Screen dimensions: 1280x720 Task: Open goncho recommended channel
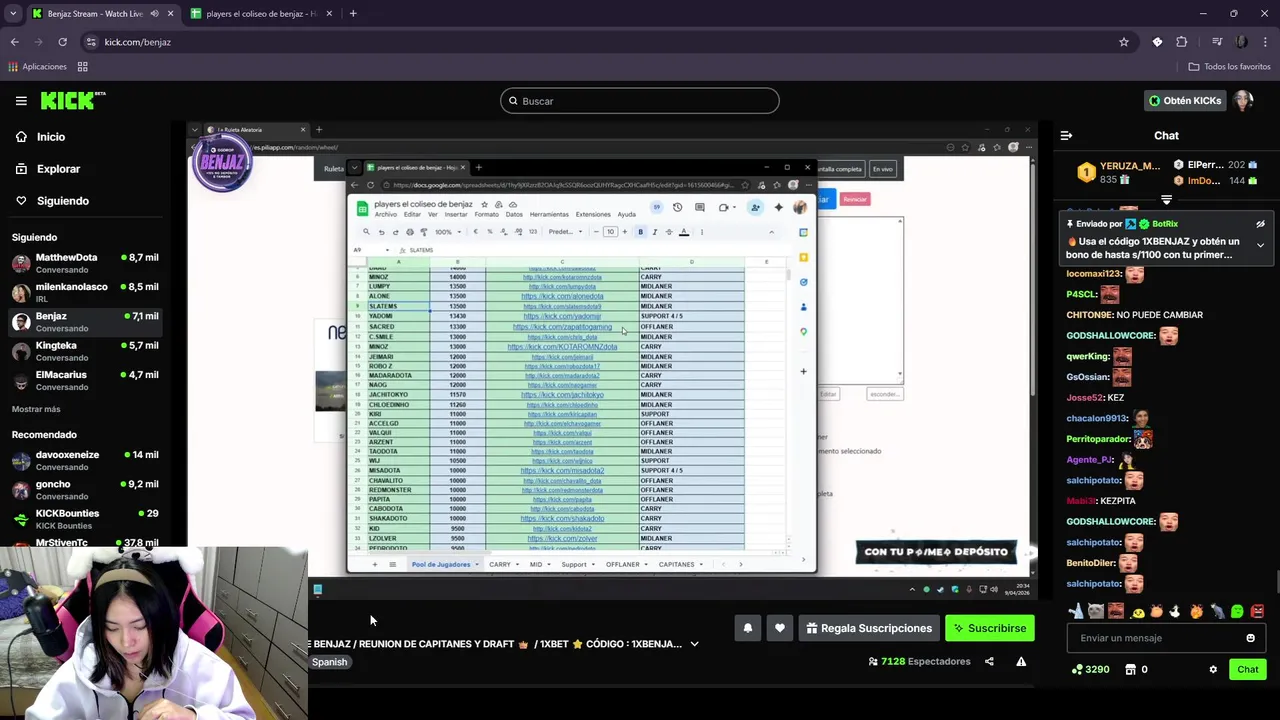pos(85,490)
